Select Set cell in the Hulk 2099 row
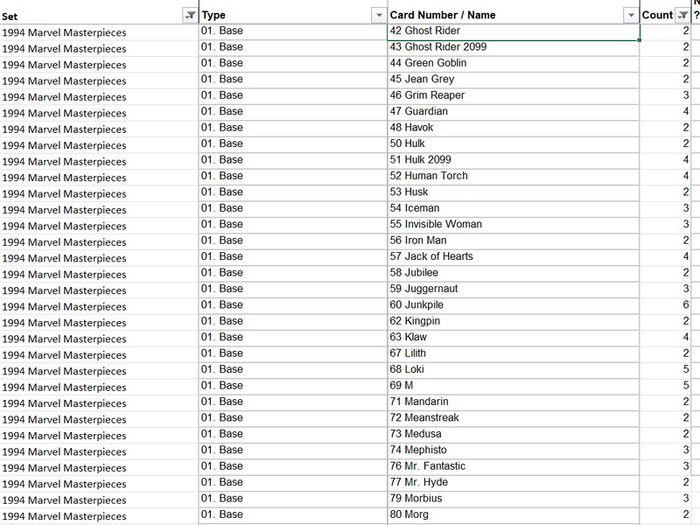 99,161
